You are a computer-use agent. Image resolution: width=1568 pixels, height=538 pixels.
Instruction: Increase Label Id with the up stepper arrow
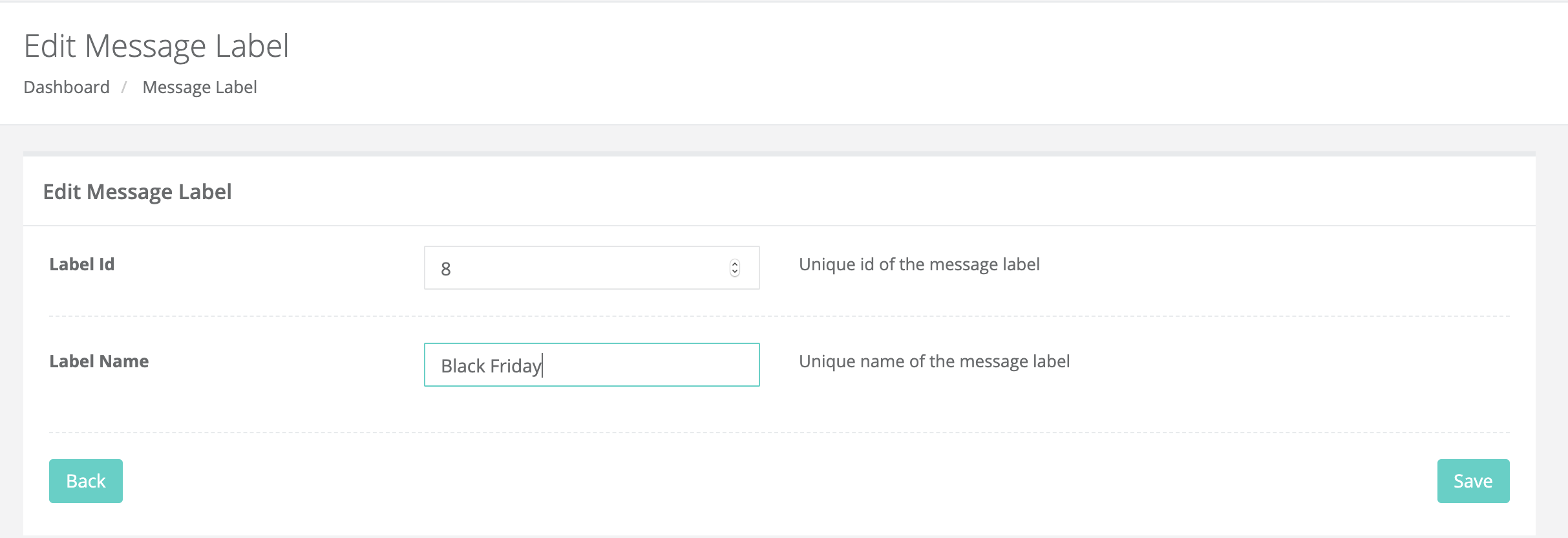click(x=735, y=264)
